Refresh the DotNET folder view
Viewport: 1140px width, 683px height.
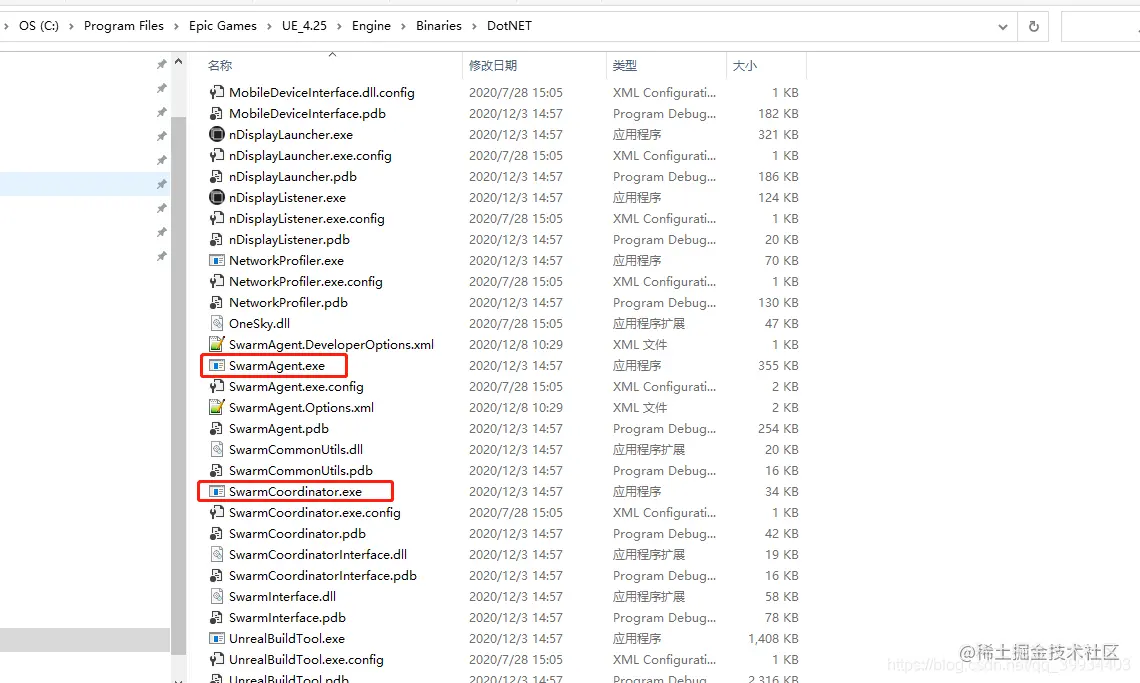click(1033, 27)
